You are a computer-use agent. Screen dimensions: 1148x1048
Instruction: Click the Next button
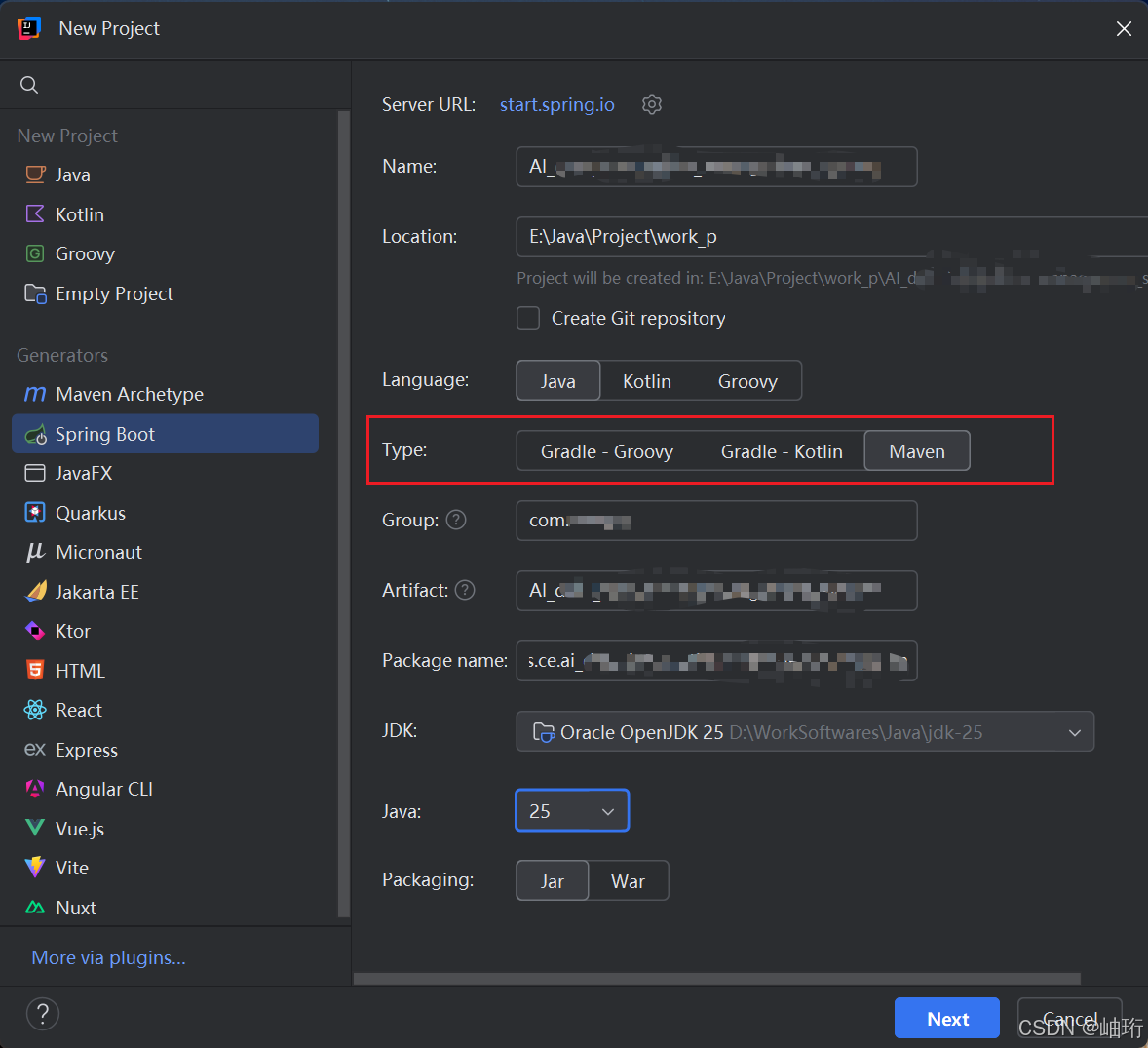coord(946,1018)
